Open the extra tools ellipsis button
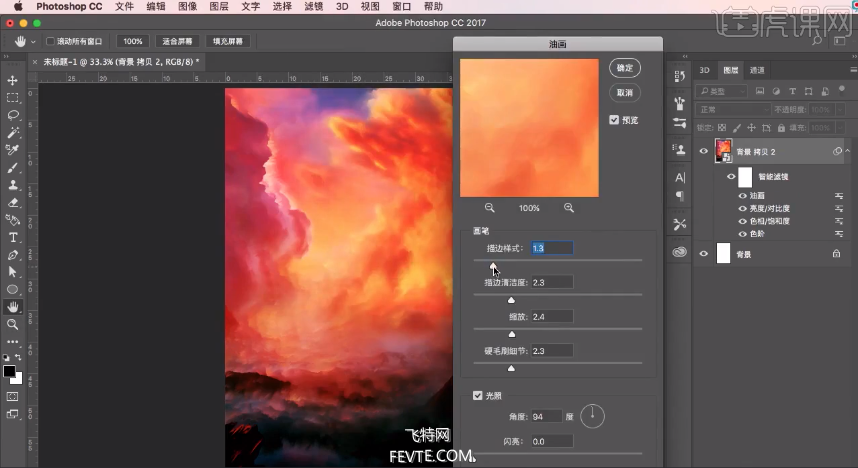Screen dimensions: 858x468 coord(13,342)
